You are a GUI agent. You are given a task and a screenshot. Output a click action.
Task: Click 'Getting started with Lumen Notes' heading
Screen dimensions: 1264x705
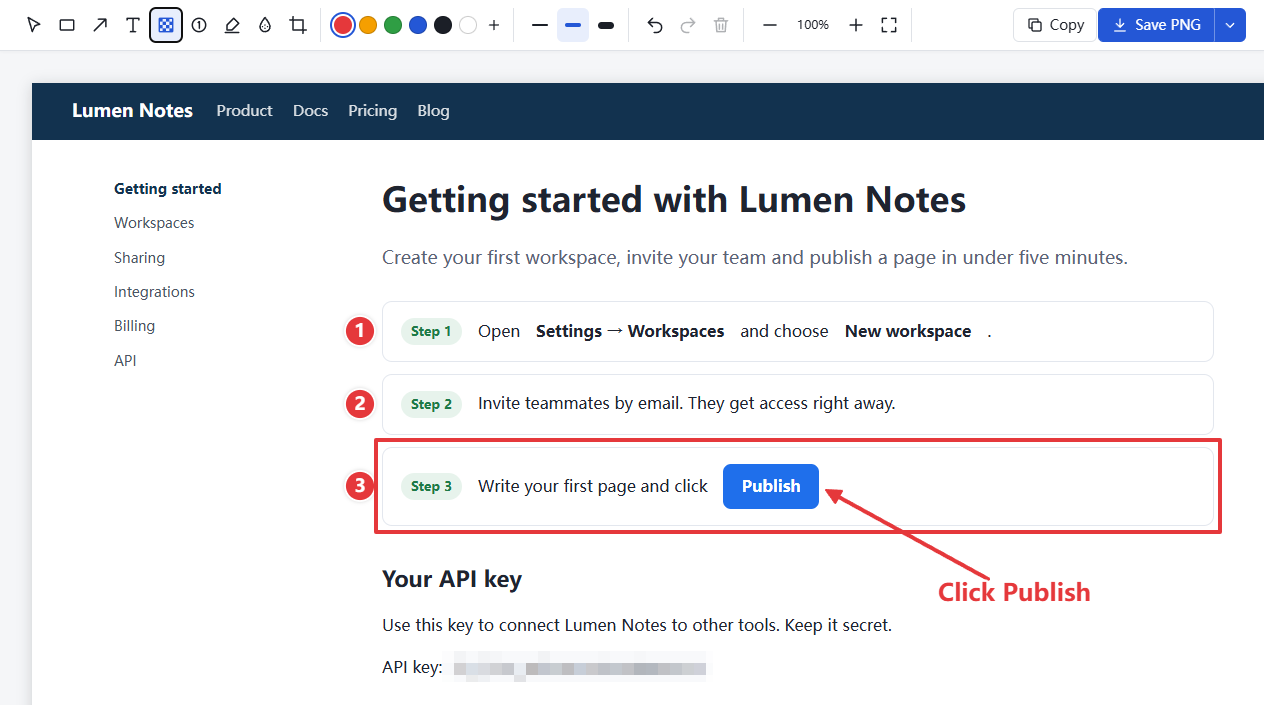[x=674, y=200]
